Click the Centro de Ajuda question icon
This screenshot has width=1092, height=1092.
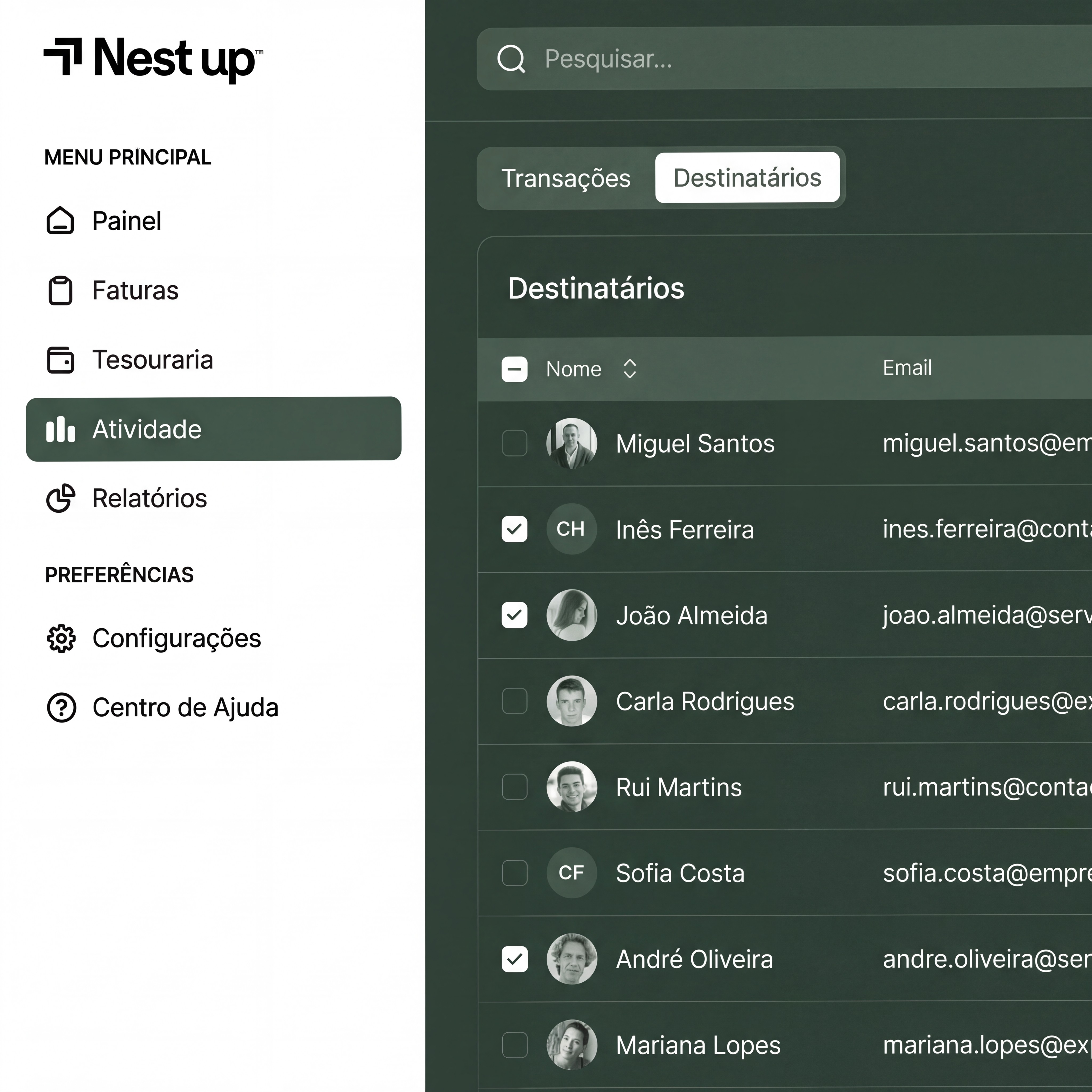coord(61,708)
